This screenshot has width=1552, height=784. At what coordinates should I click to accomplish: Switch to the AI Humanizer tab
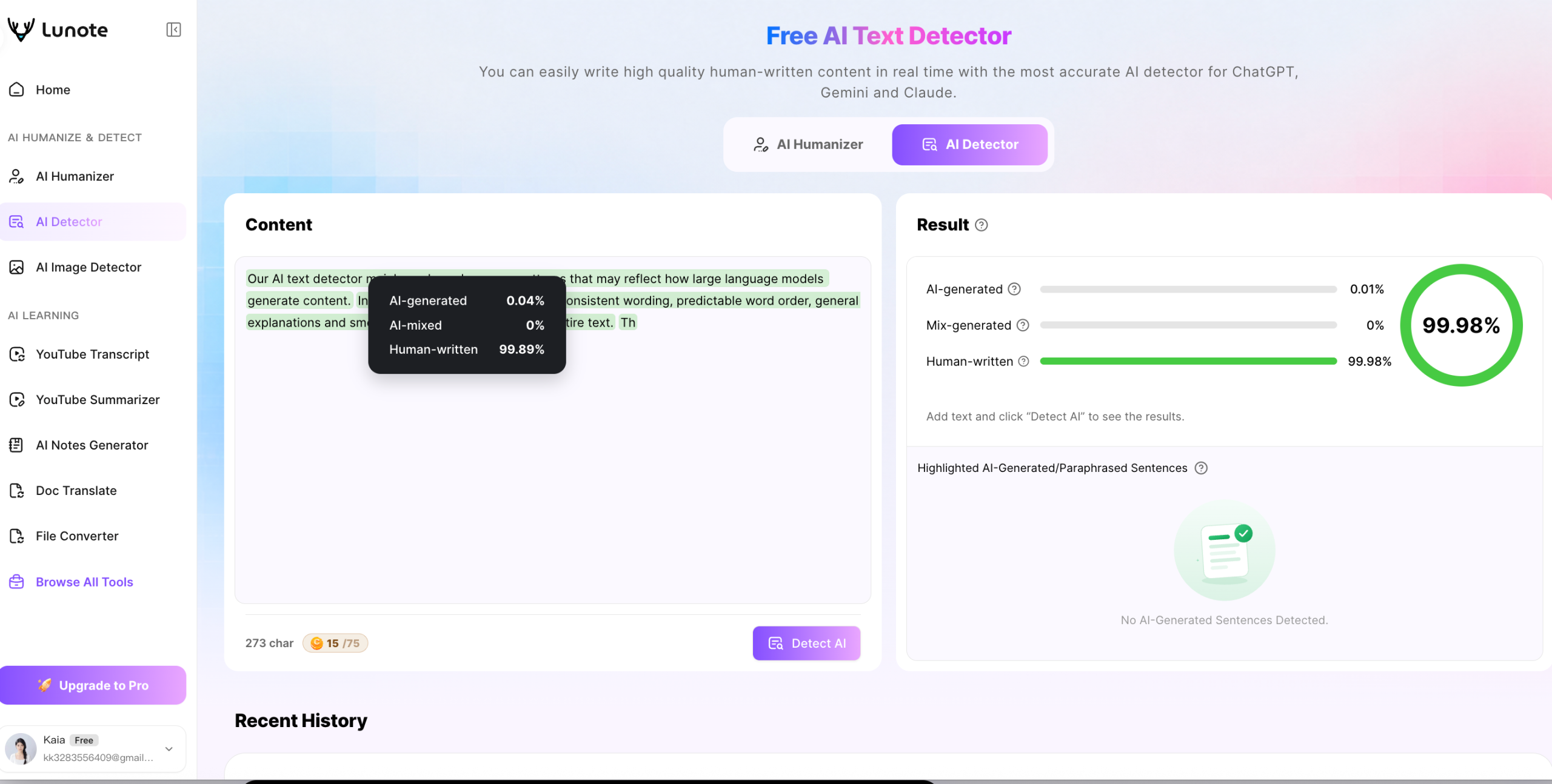click(x=809, y=144)
